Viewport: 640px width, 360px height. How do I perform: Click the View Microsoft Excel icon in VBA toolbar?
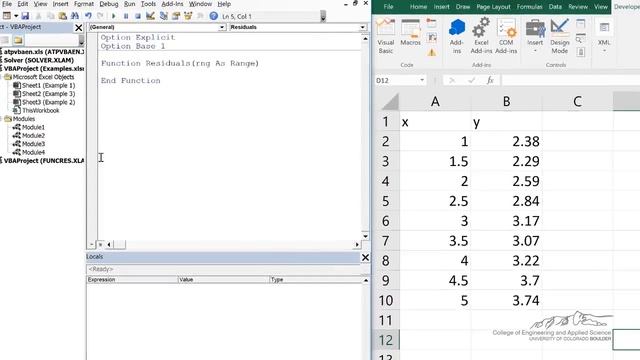tap(7, 16)
